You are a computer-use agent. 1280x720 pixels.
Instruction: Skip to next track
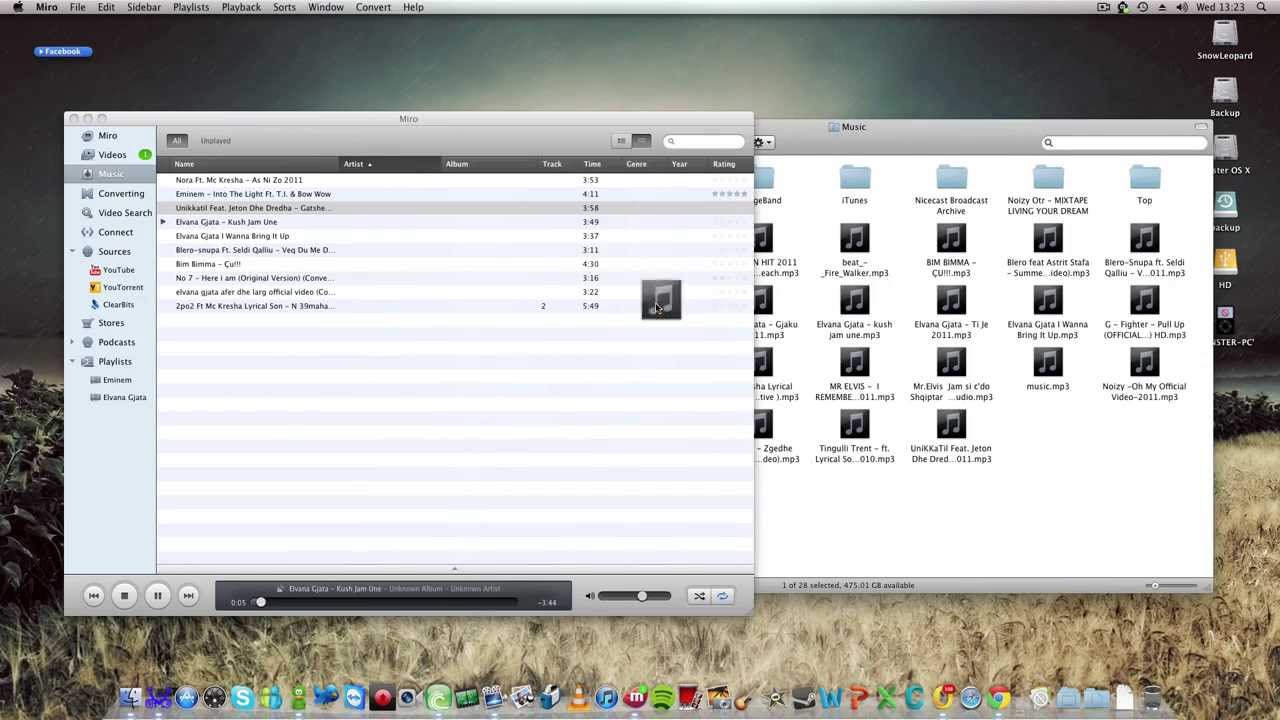point(187,596)
